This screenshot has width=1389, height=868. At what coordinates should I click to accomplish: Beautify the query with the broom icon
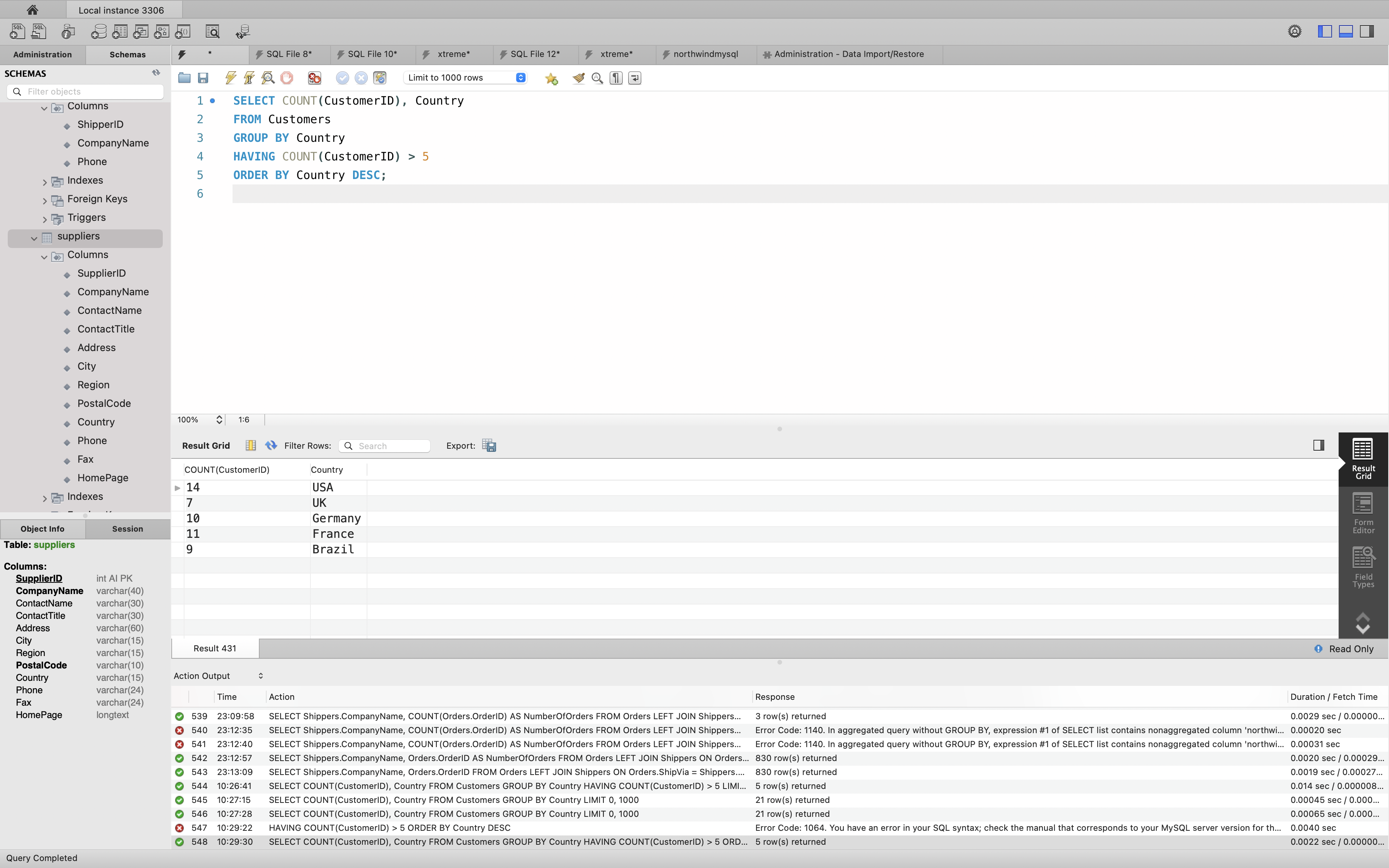click(579, 77)
